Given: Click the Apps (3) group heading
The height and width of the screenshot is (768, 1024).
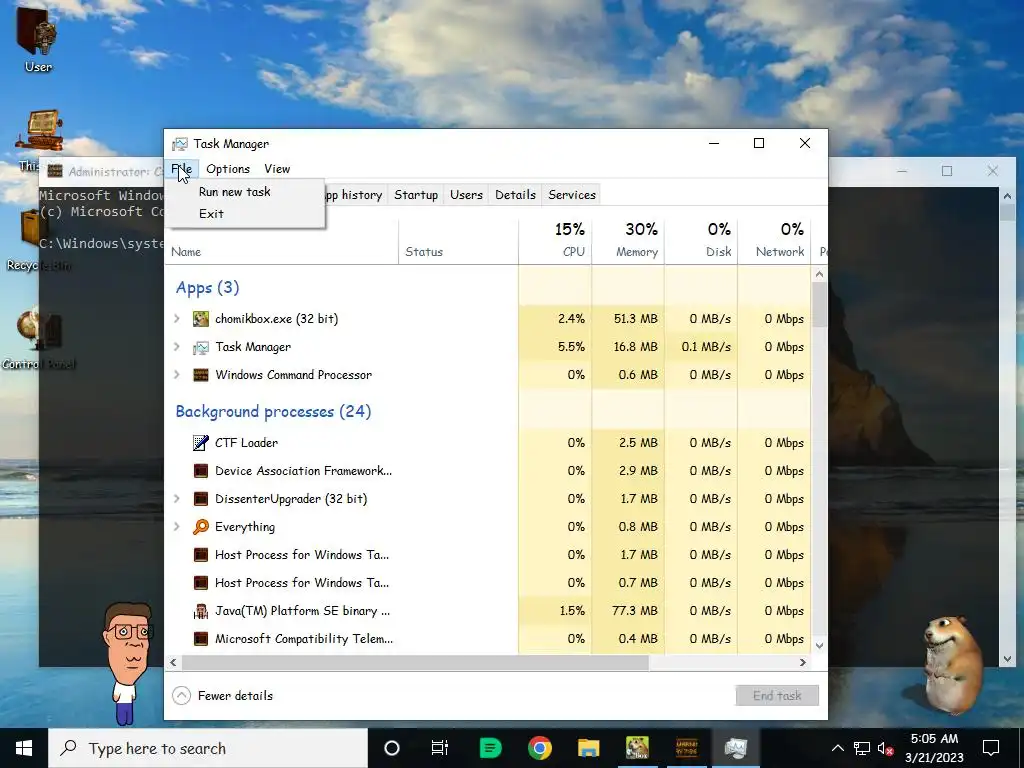Looking at the screenshot, I should (207, 287).
